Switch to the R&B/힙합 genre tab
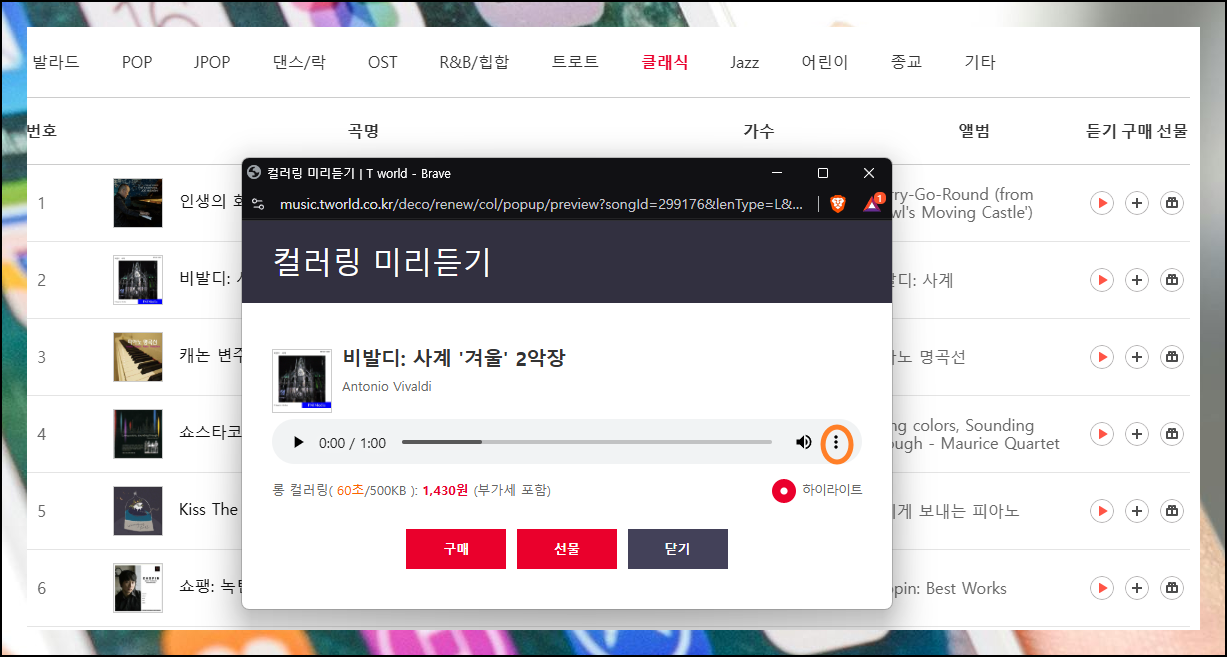This screenshot has width=1227, height=657. (474, 62)
